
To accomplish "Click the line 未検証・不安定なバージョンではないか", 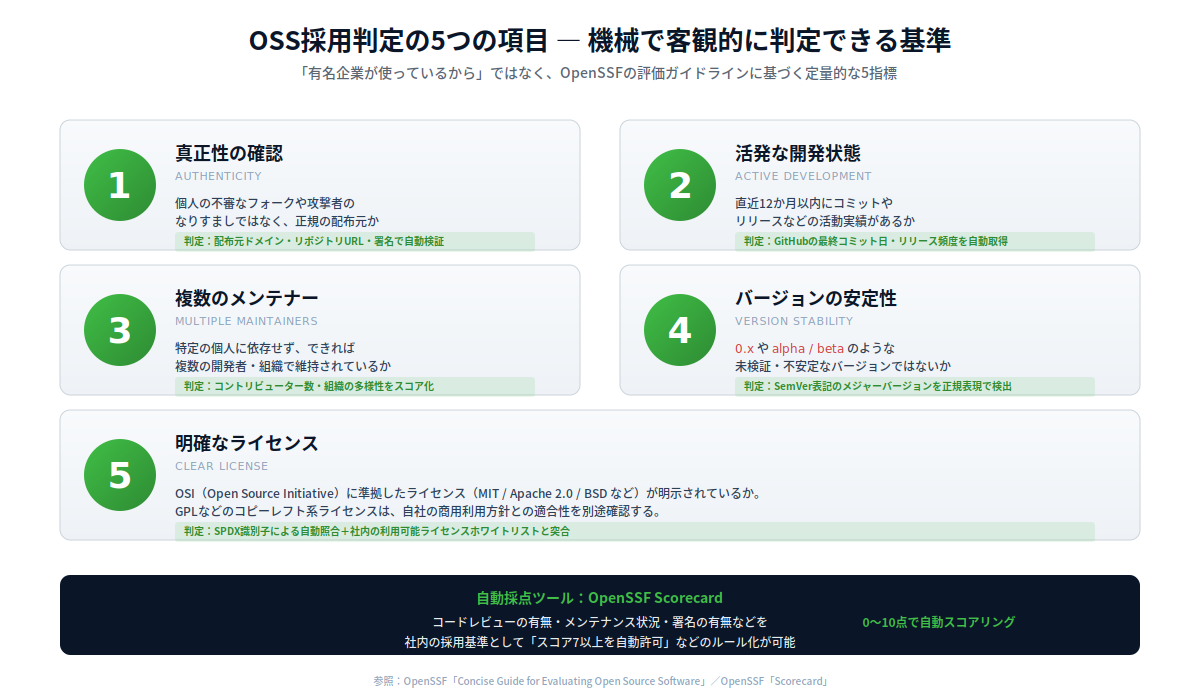I will pos(843,366).
